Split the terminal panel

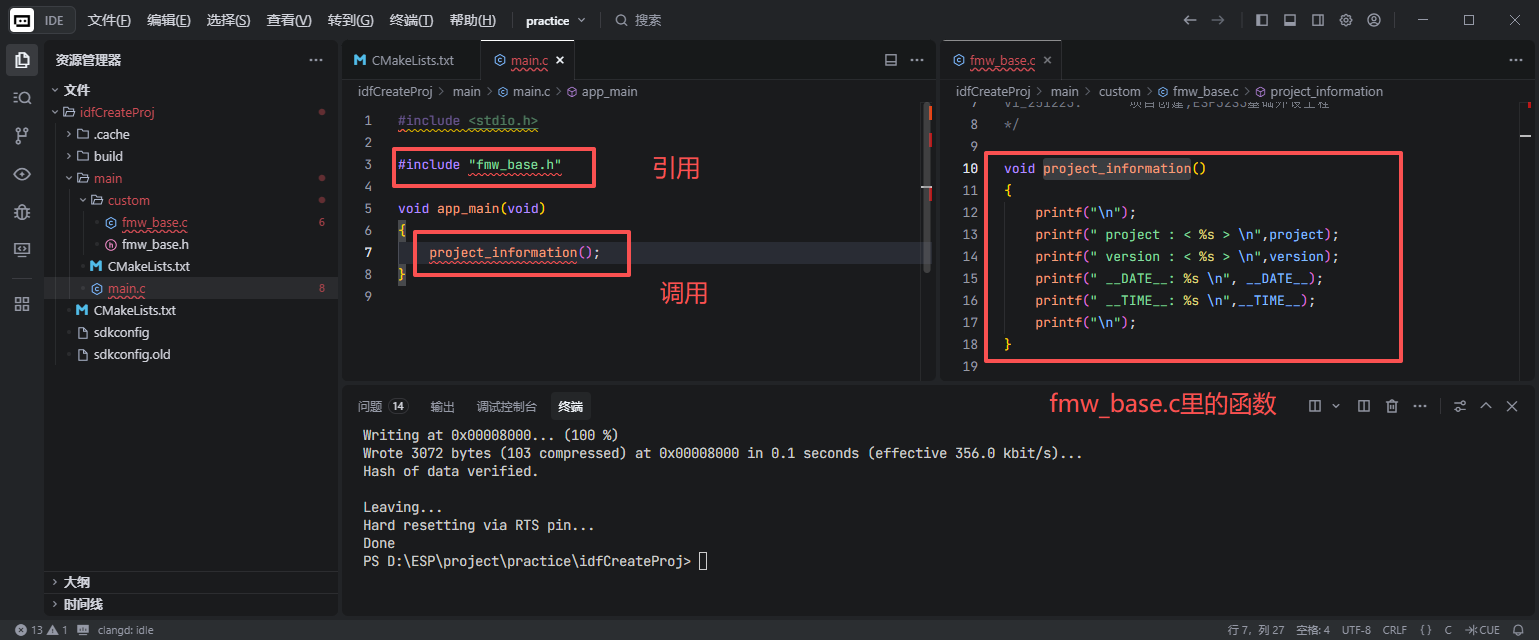point(1315,406)
